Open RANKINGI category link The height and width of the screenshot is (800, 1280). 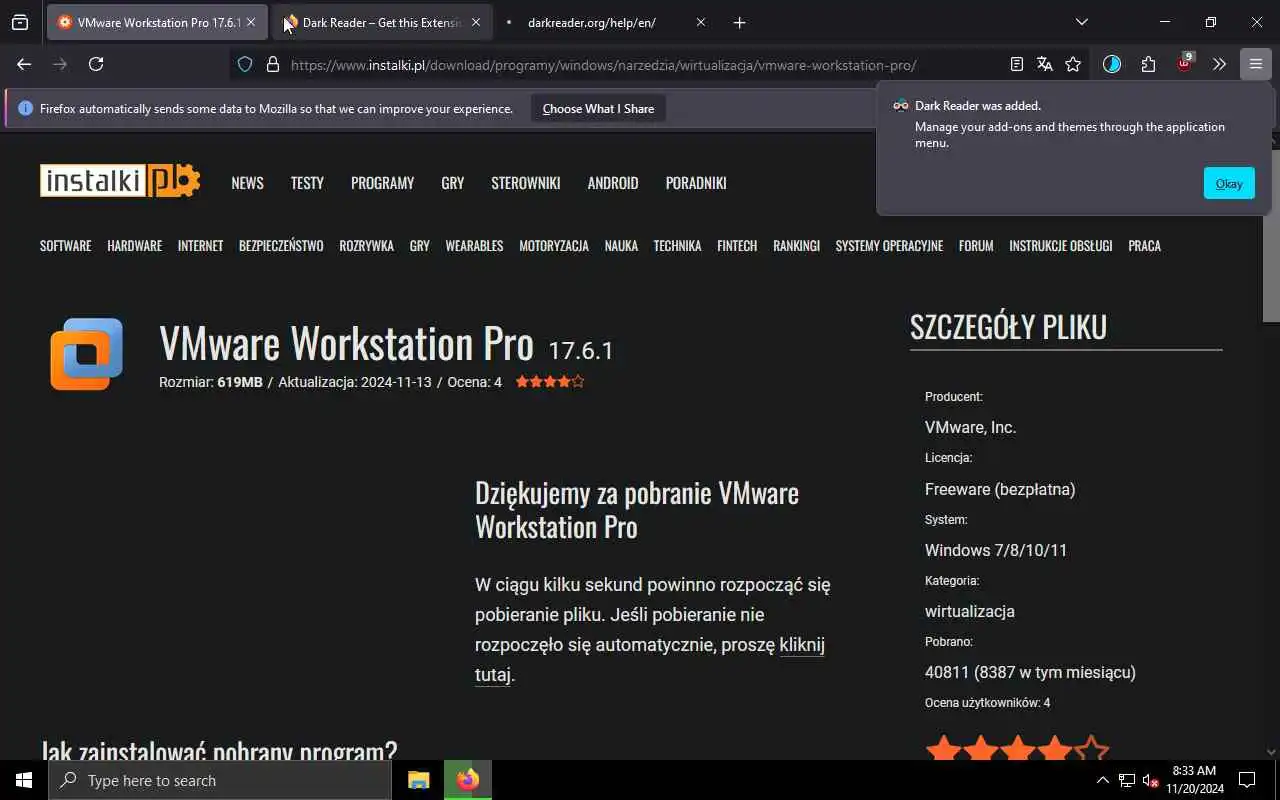(796, 246)
